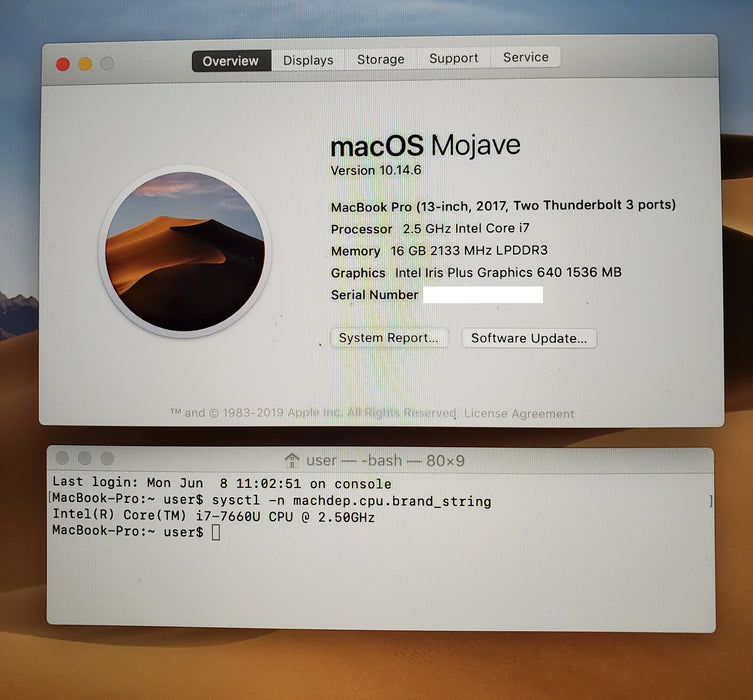753x700 pixels.
Task: Click the 'Last login: Mon Jun 8' line
Action: click(x=222, y=483)
